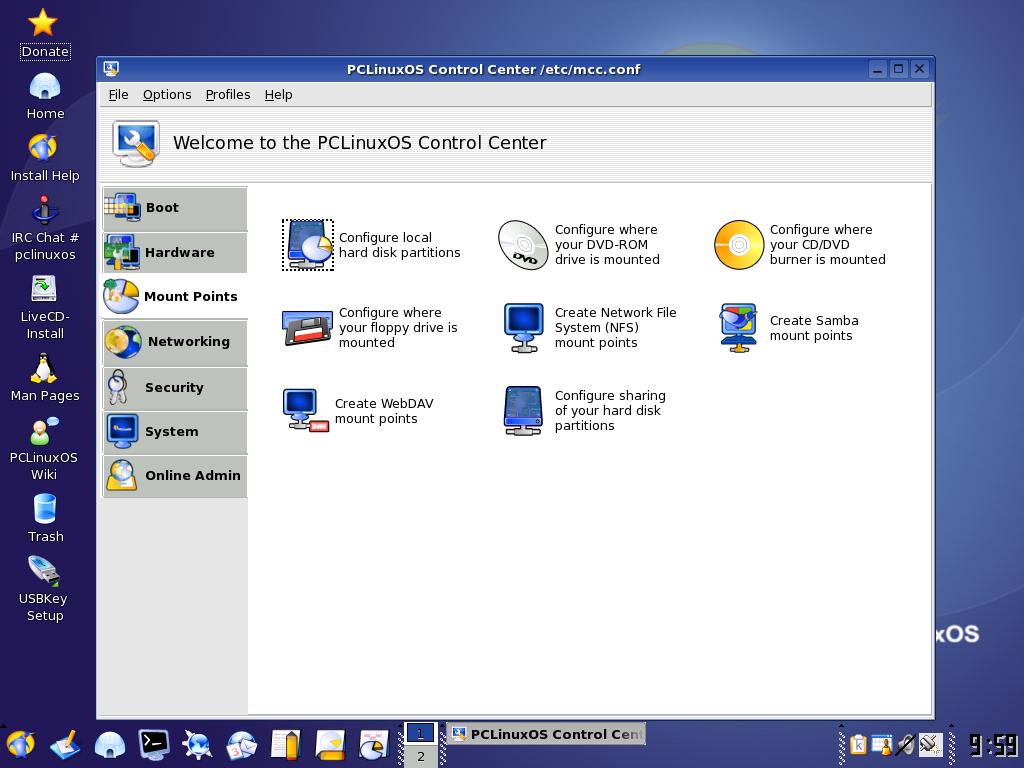Open the PC start menu in the panel
The width and height of the screenshot is (1024, 768).
pyautogui.click(x=21, y=744)
